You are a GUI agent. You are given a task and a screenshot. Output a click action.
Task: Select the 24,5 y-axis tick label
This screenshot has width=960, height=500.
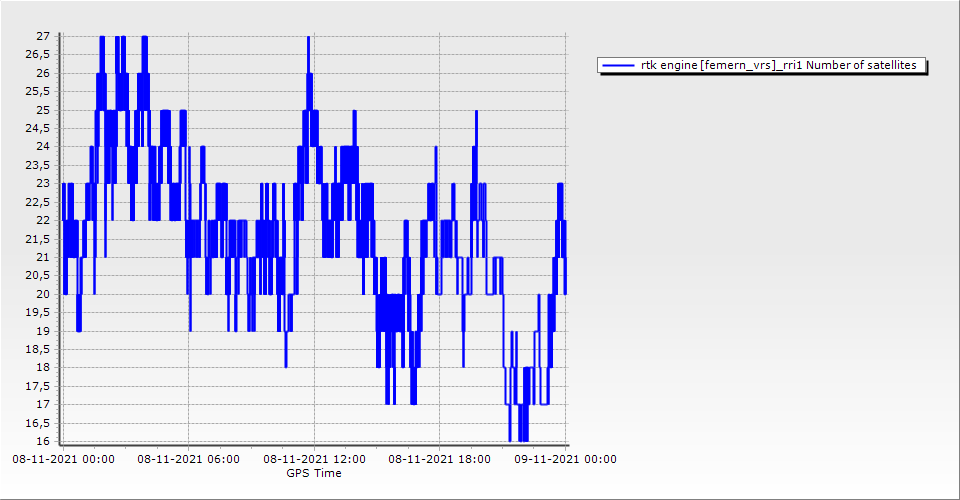[x=38, y=128]
